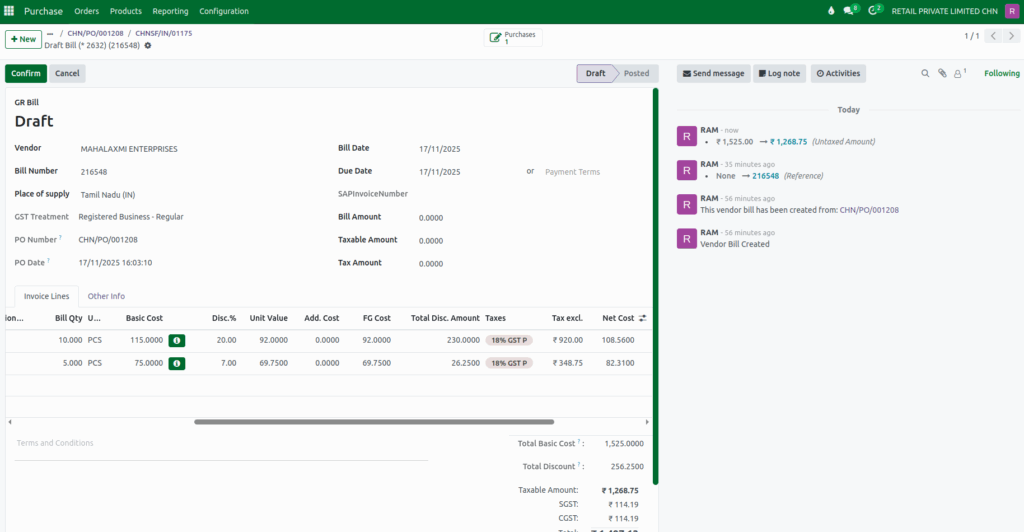Open the conversations chat icon
Screen dimensions: 1024x532
point(848,10)
